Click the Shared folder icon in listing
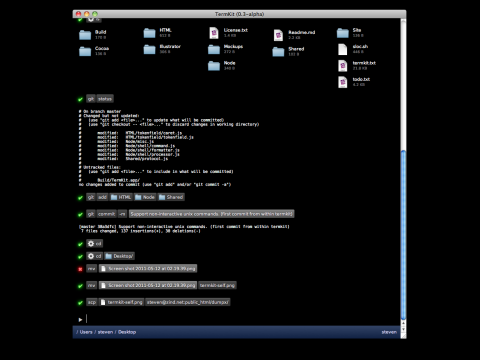480x360 pixels. [x=278, y=51]
